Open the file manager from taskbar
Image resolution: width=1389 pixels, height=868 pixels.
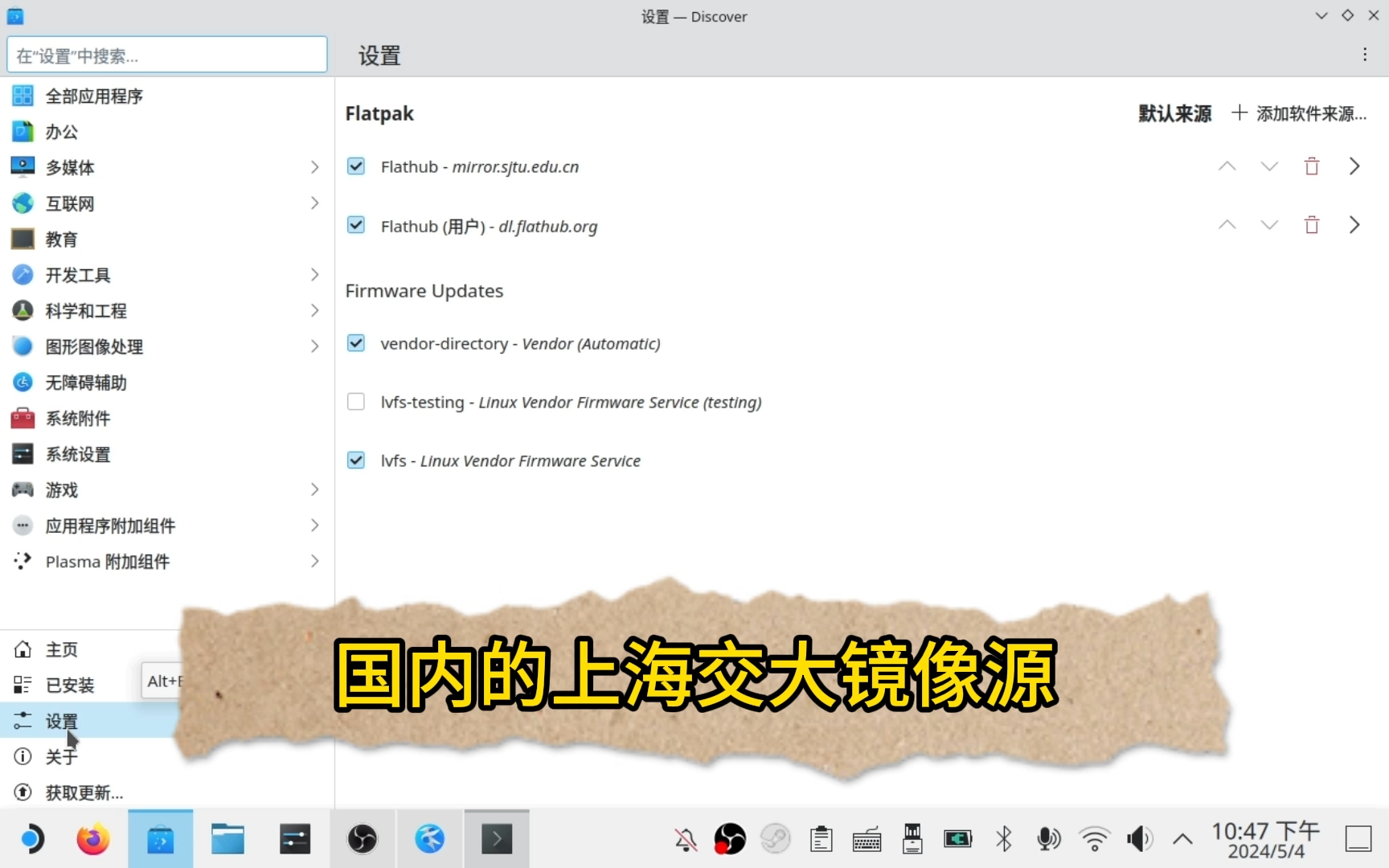[x=227, y=839]
